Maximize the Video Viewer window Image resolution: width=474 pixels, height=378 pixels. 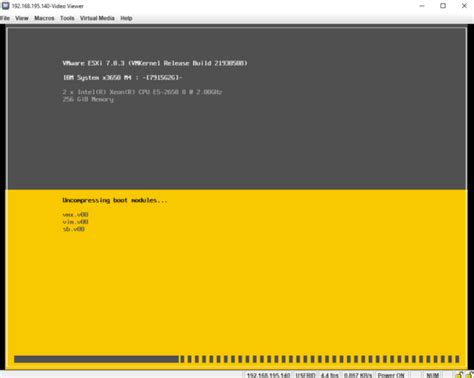tap(443, 6)
